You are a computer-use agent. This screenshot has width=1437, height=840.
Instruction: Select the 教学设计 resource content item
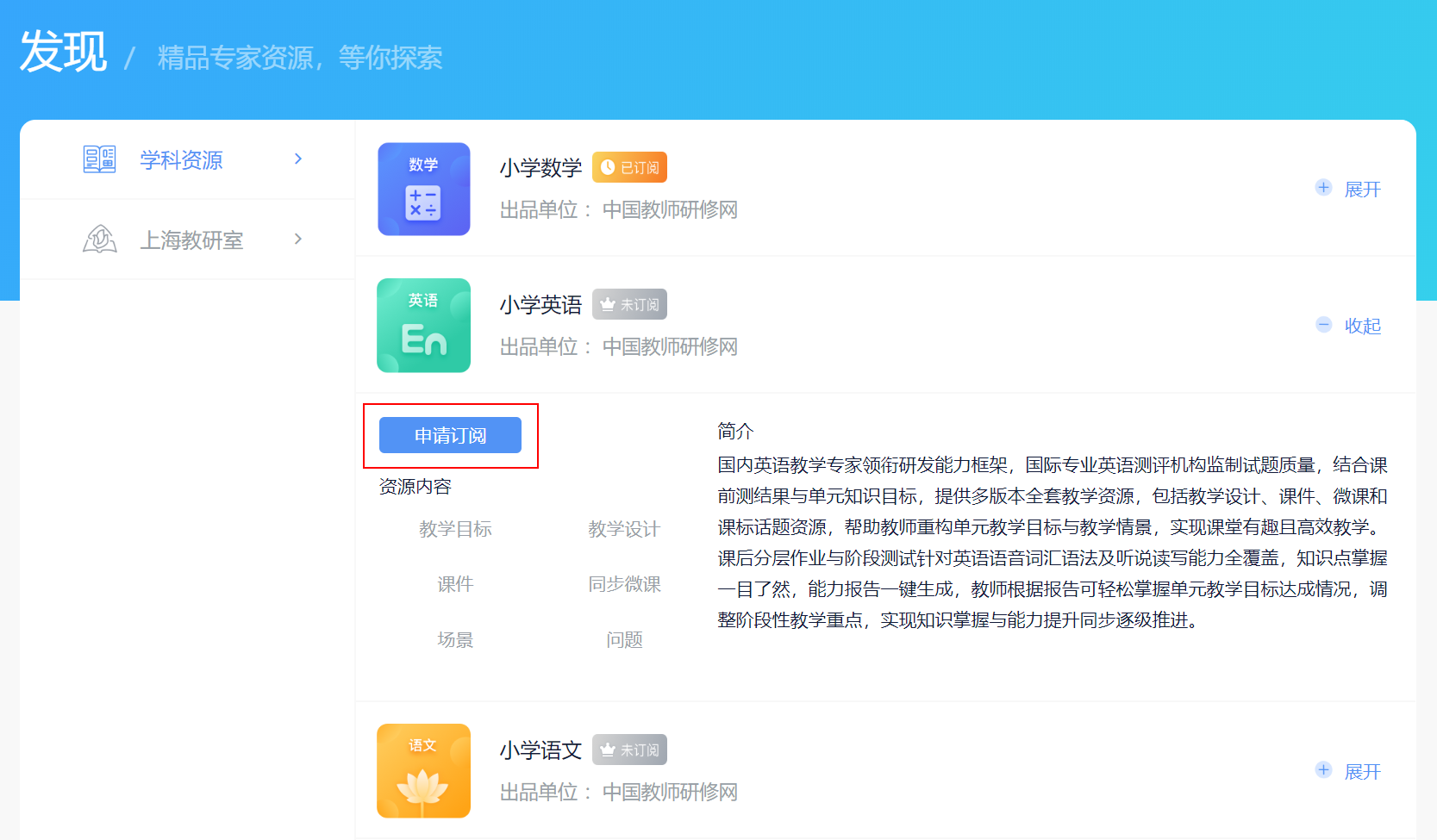[x=624, y=529]
